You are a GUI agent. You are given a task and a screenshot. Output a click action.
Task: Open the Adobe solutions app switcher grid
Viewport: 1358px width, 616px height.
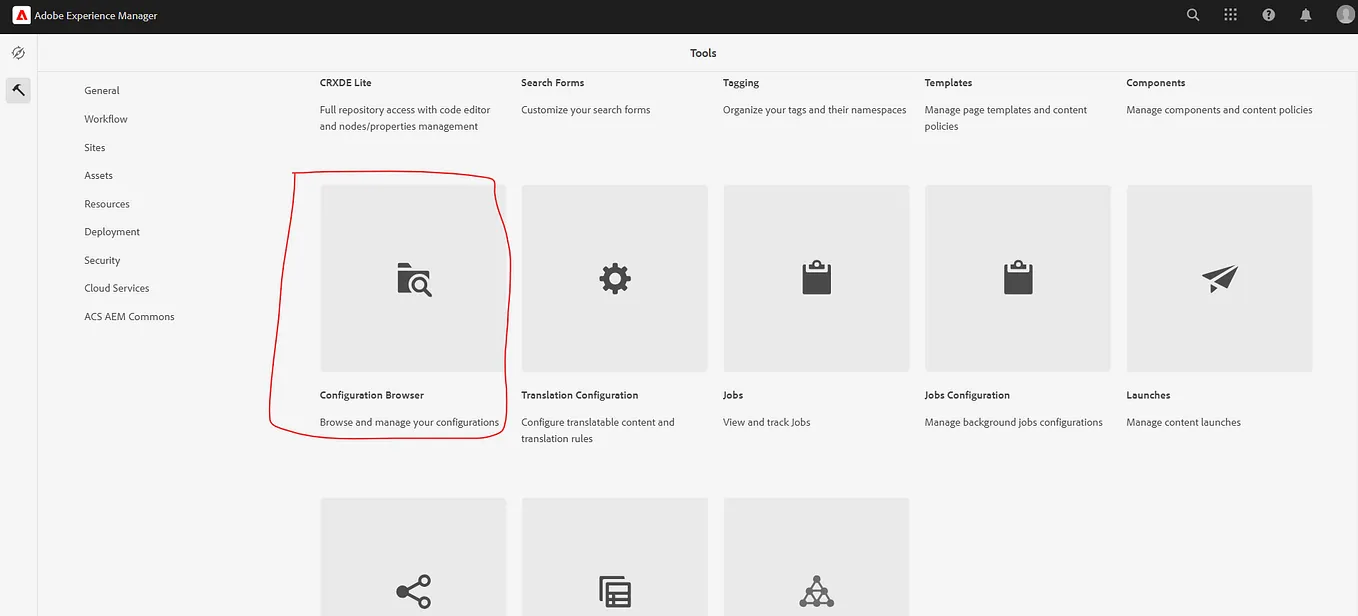pos(1230,14)
